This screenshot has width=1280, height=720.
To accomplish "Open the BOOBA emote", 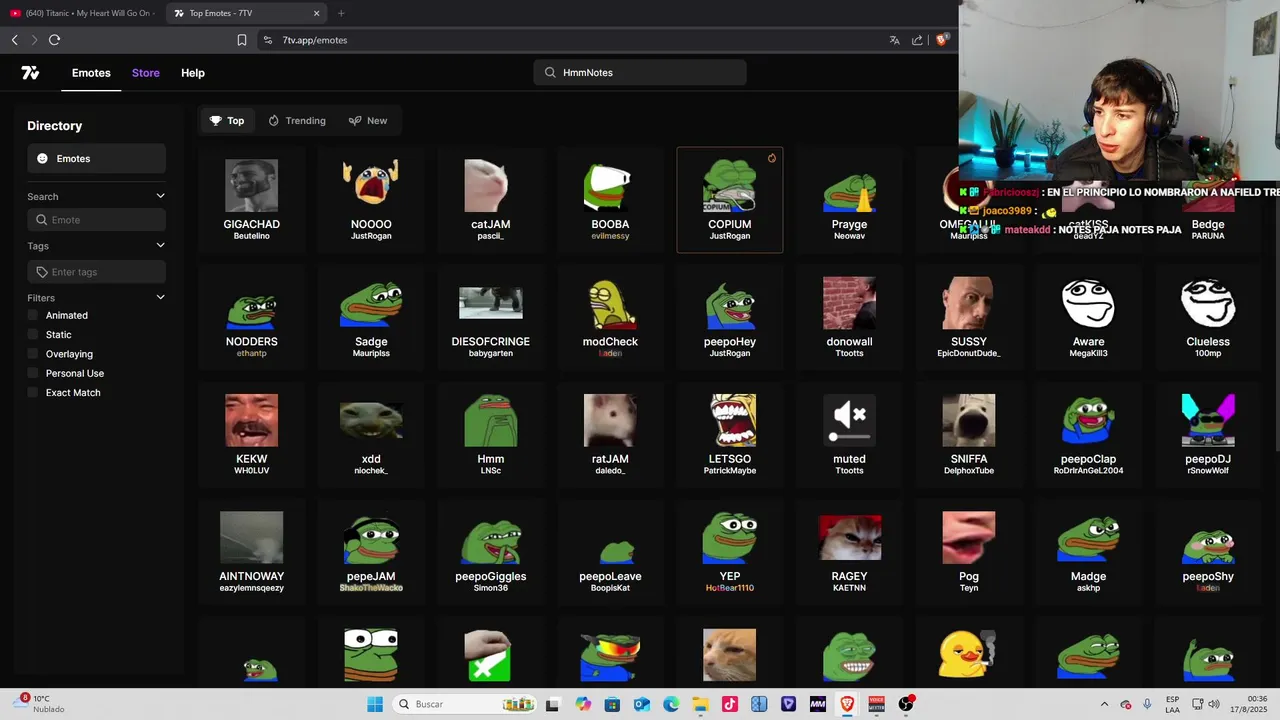I will [x=610, y=200].
